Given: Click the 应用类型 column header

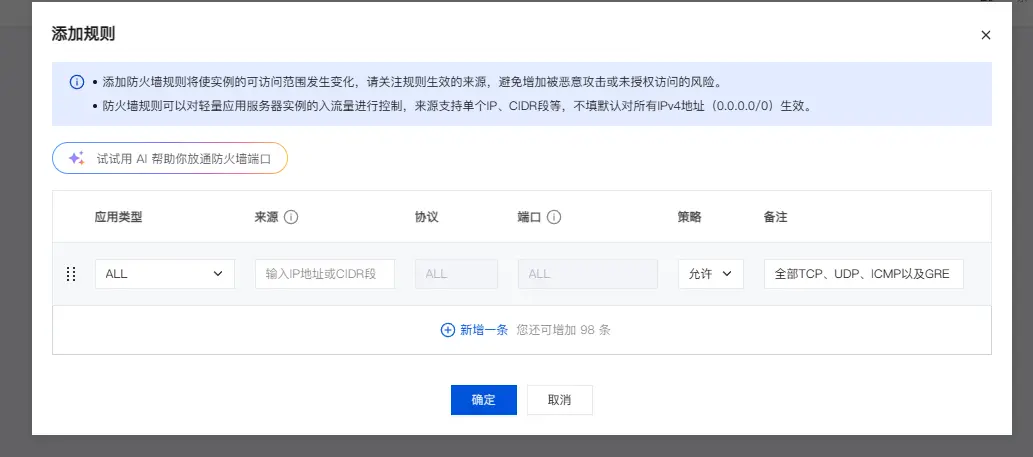Looking at the screenshot, I should click(x=118, y=217).
